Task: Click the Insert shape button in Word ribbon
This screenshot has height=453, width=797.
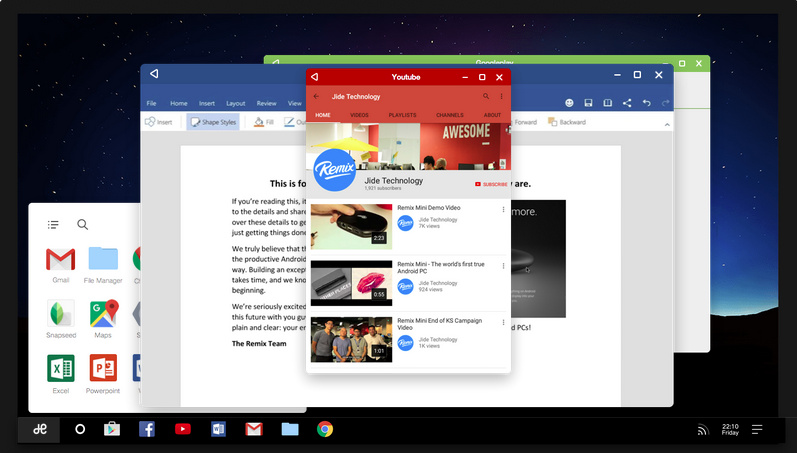Action: pos(159,122)
